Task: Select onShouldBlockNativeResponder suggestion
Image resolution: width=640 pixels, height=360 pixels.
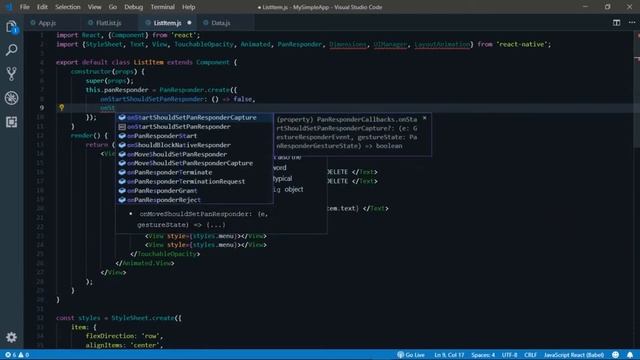Action: (x=194, y=145)
